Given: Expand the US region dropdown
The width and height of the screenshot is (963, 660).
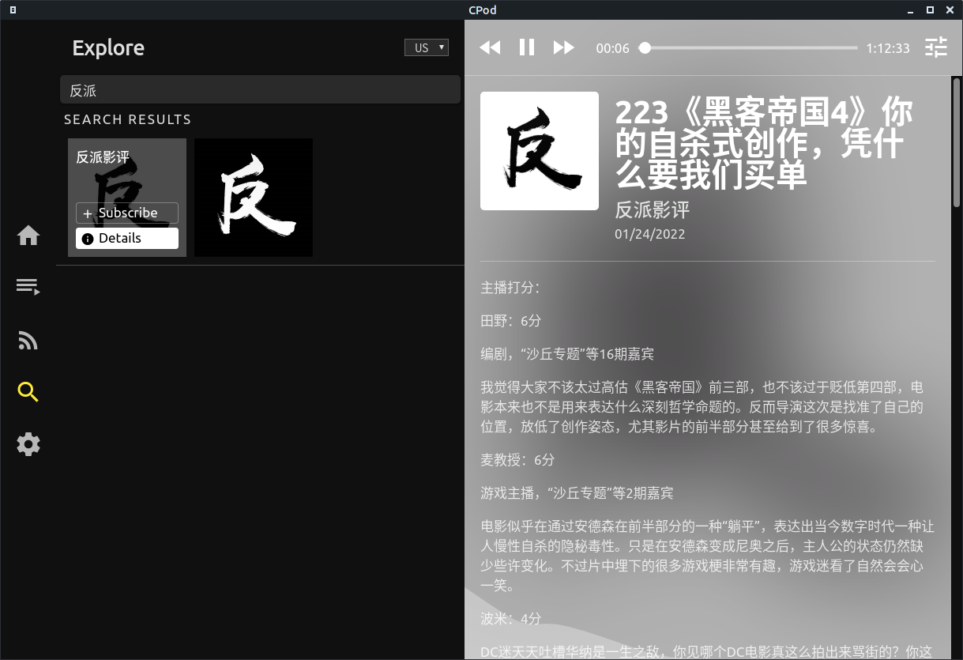Looking at the screenshot, I should click(426, 48).
